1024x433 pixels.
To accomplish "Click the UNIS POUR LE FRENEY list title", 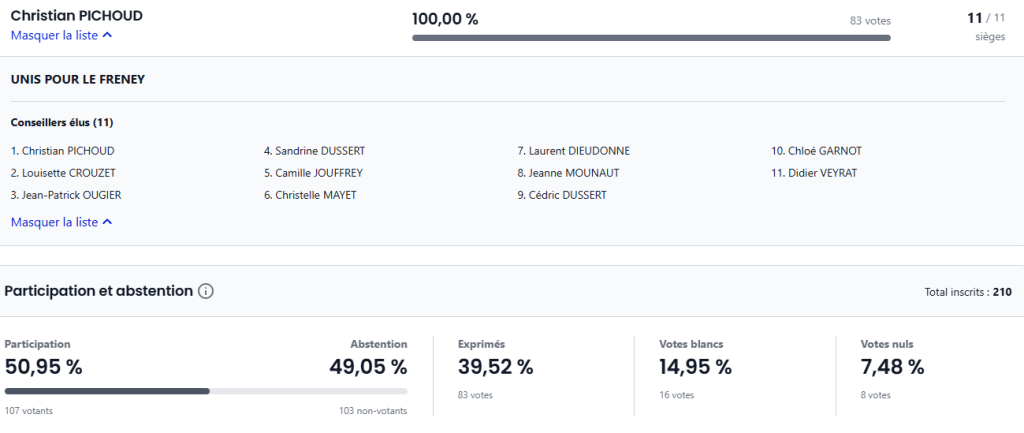I will tap(77, 79).
